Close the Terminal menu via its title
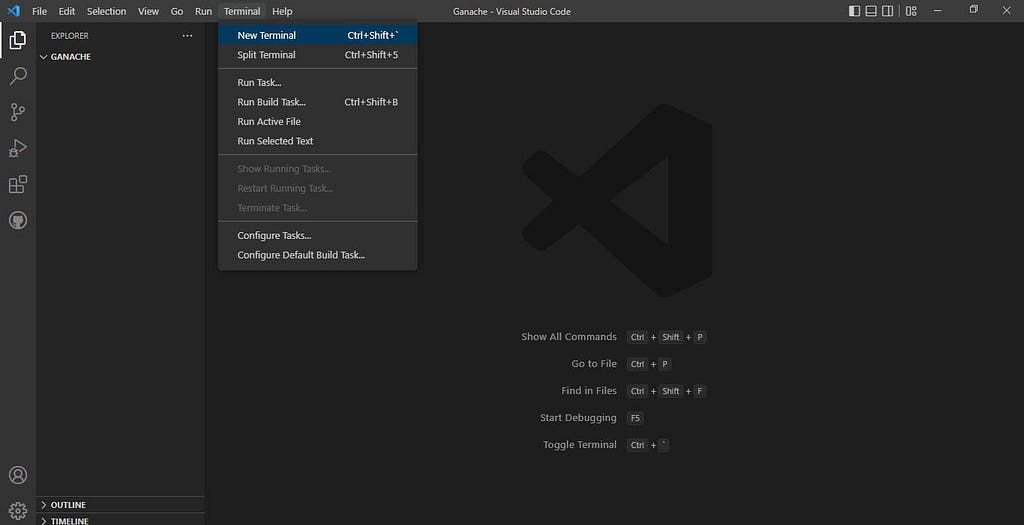 [x=242, y=11]
